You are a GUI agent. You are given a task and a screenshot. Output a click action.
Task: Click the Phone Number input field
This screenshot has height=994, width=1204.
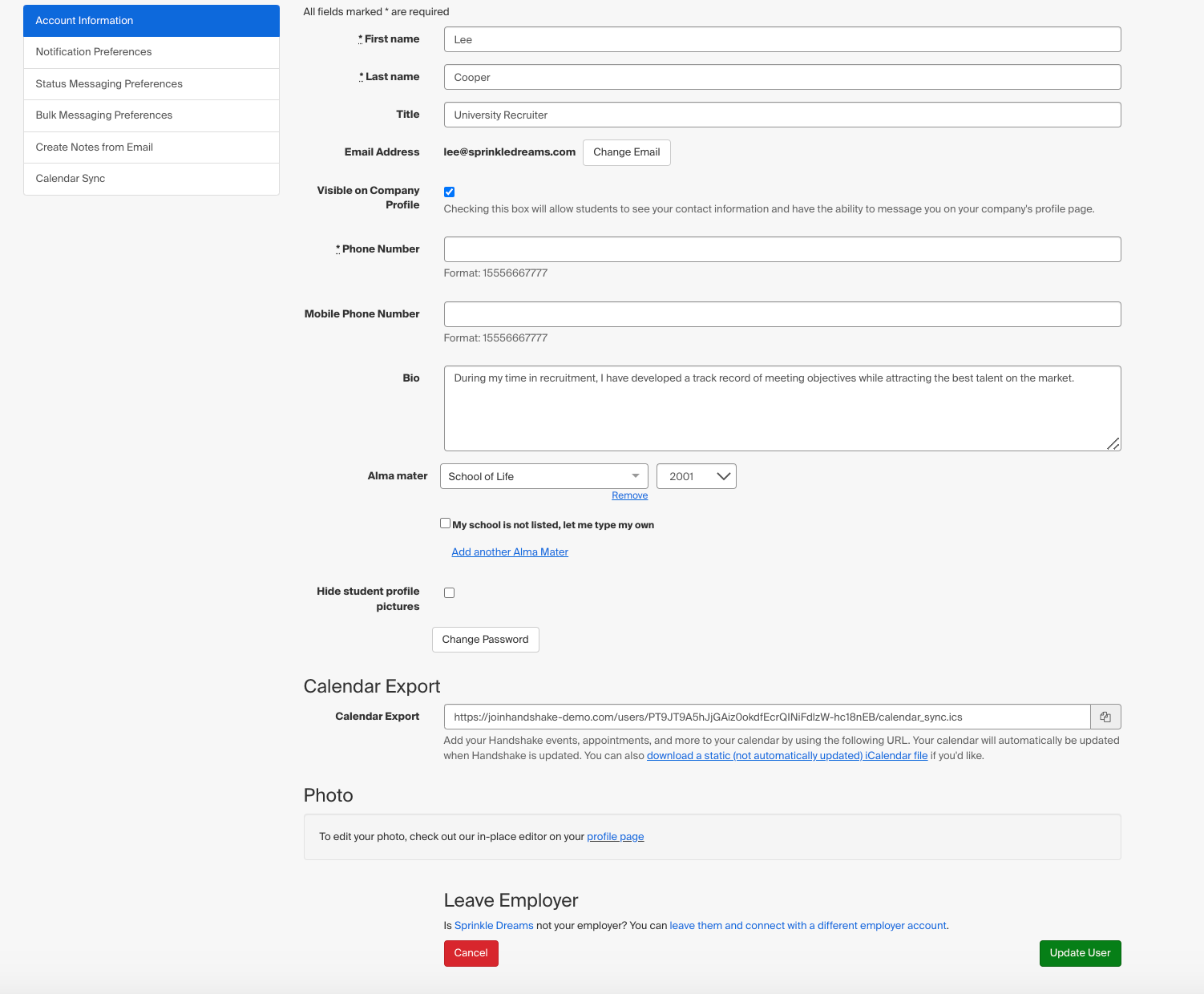[x=782, y=248]
